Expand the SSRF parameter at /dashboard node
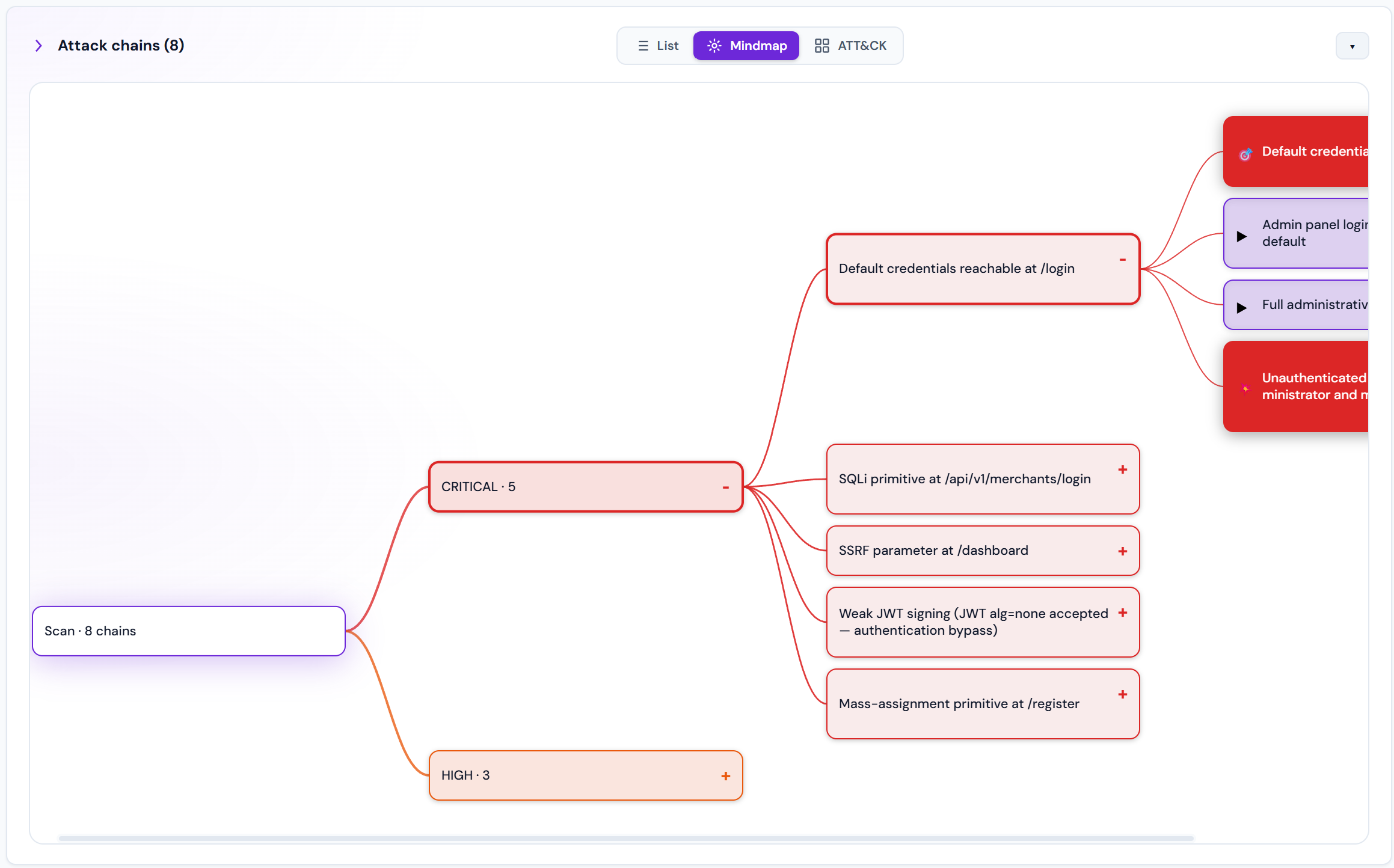The height and width of the screenshot is (868, 1394). pyautogui.click(x=1122, y=551)
